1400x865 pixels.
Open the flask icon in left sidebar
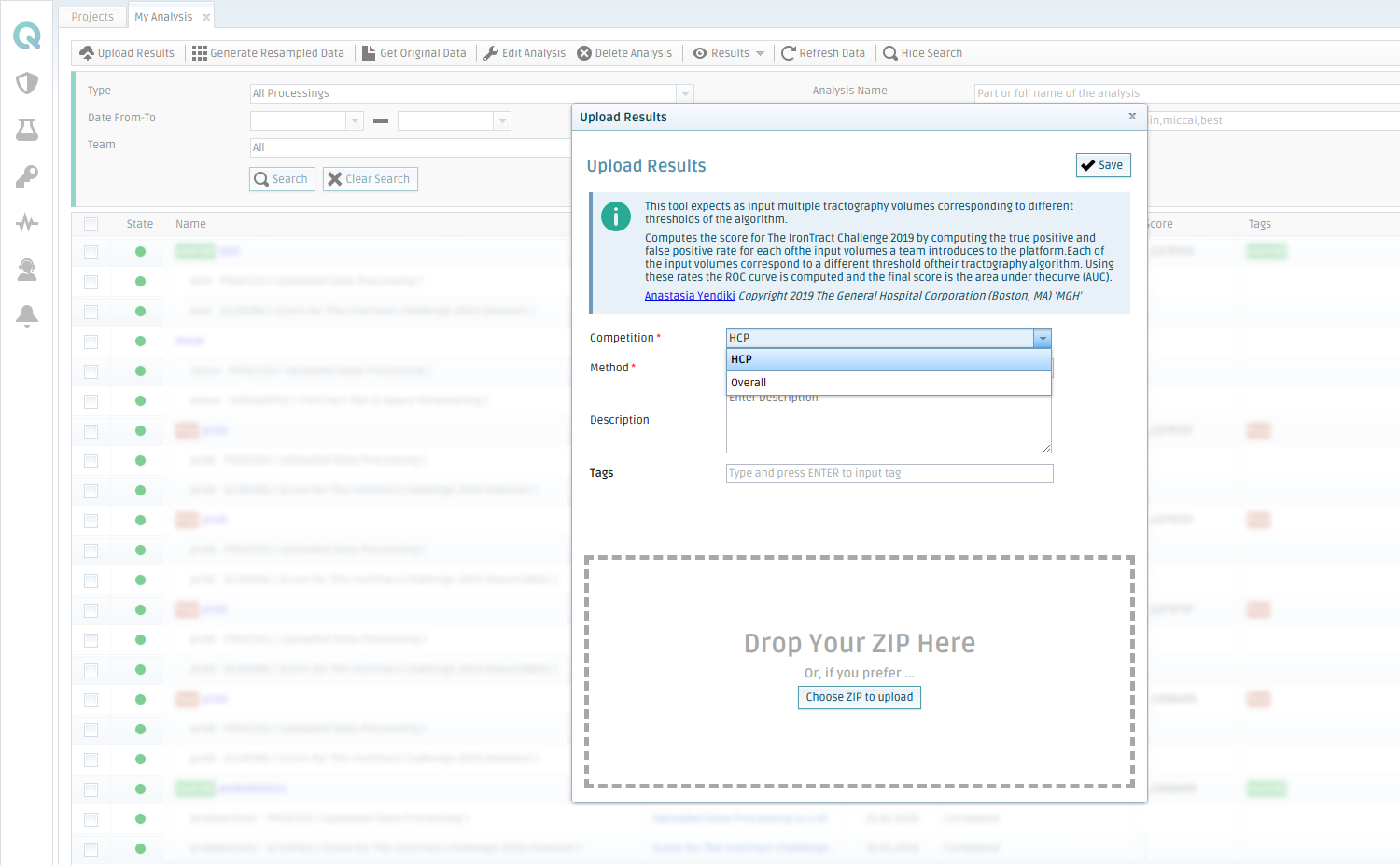coord(27,130)
